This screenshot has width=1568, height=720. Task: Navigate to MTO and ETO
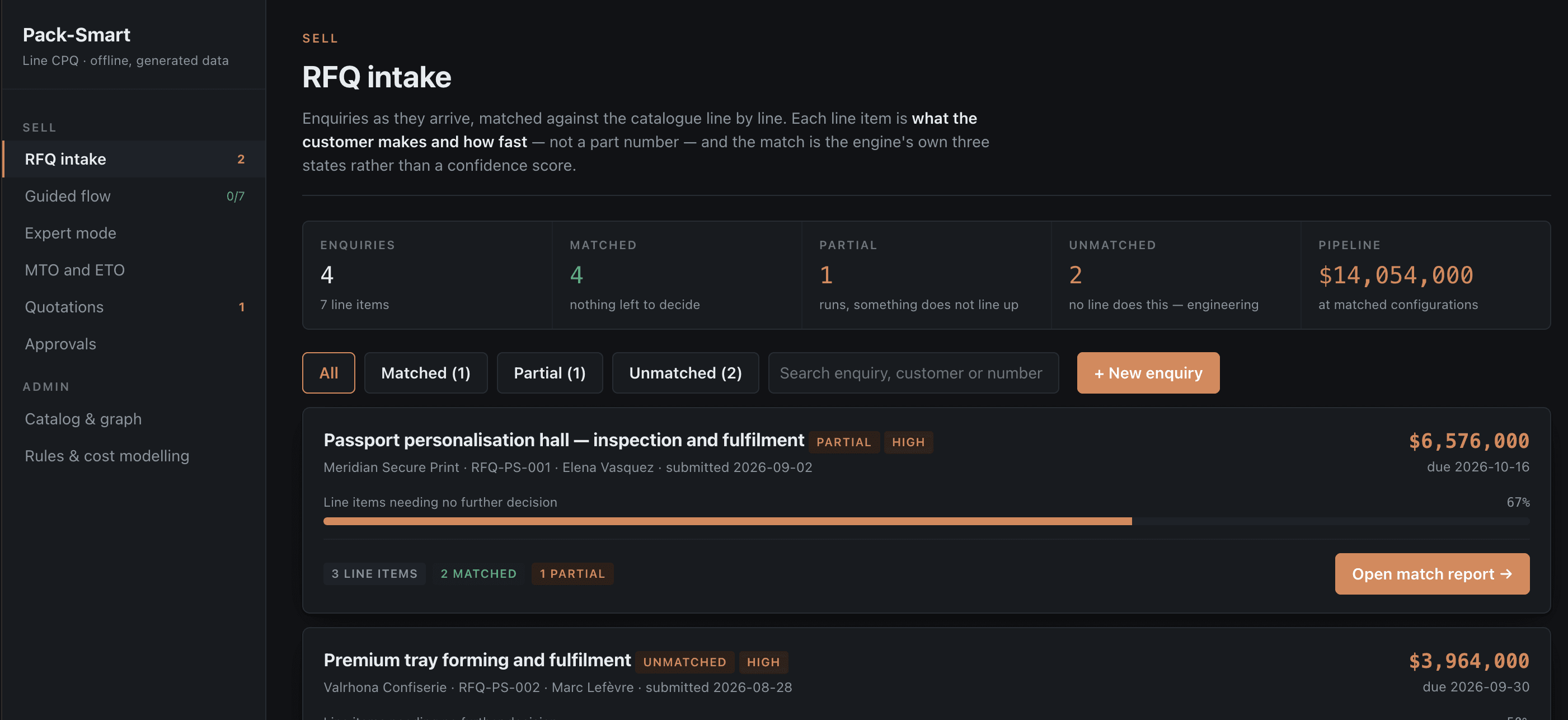click(x=134, y=270)
